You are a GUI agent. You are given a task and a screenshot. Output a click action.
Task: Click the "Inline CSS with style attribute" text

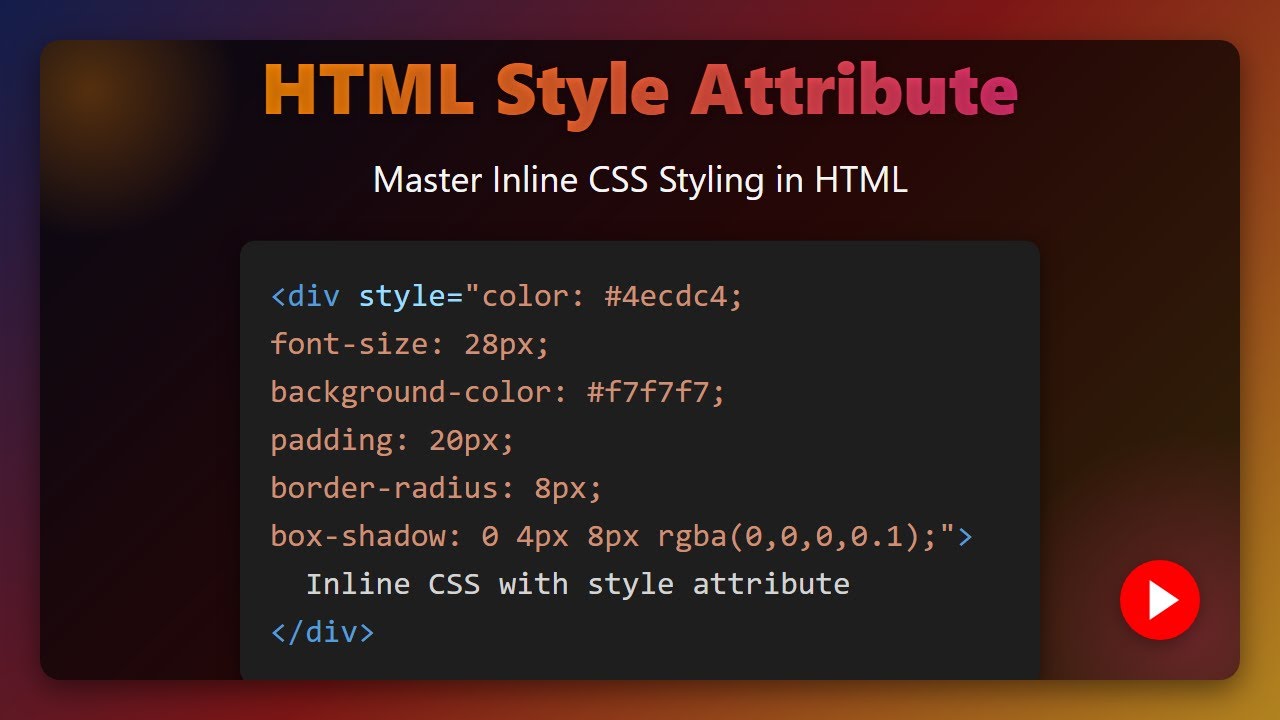coord(578,584)
